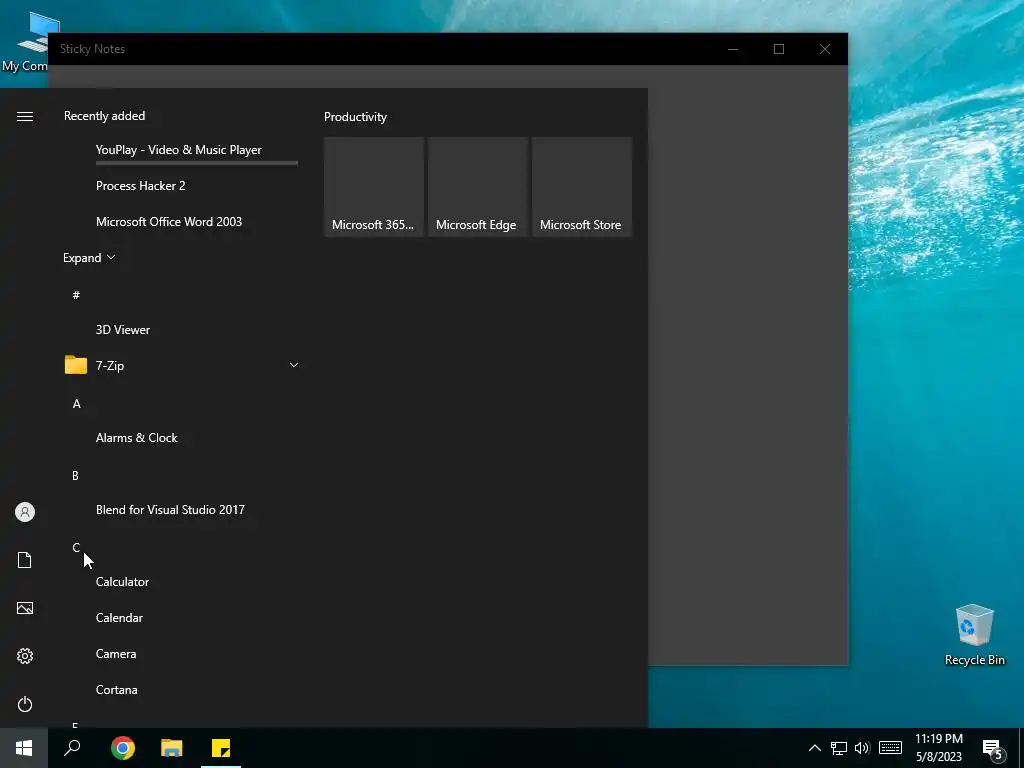This screenshot has height=768, width=1024.
Task: Open File Explorer from taskbar
Action: click(x=172, y=748)
